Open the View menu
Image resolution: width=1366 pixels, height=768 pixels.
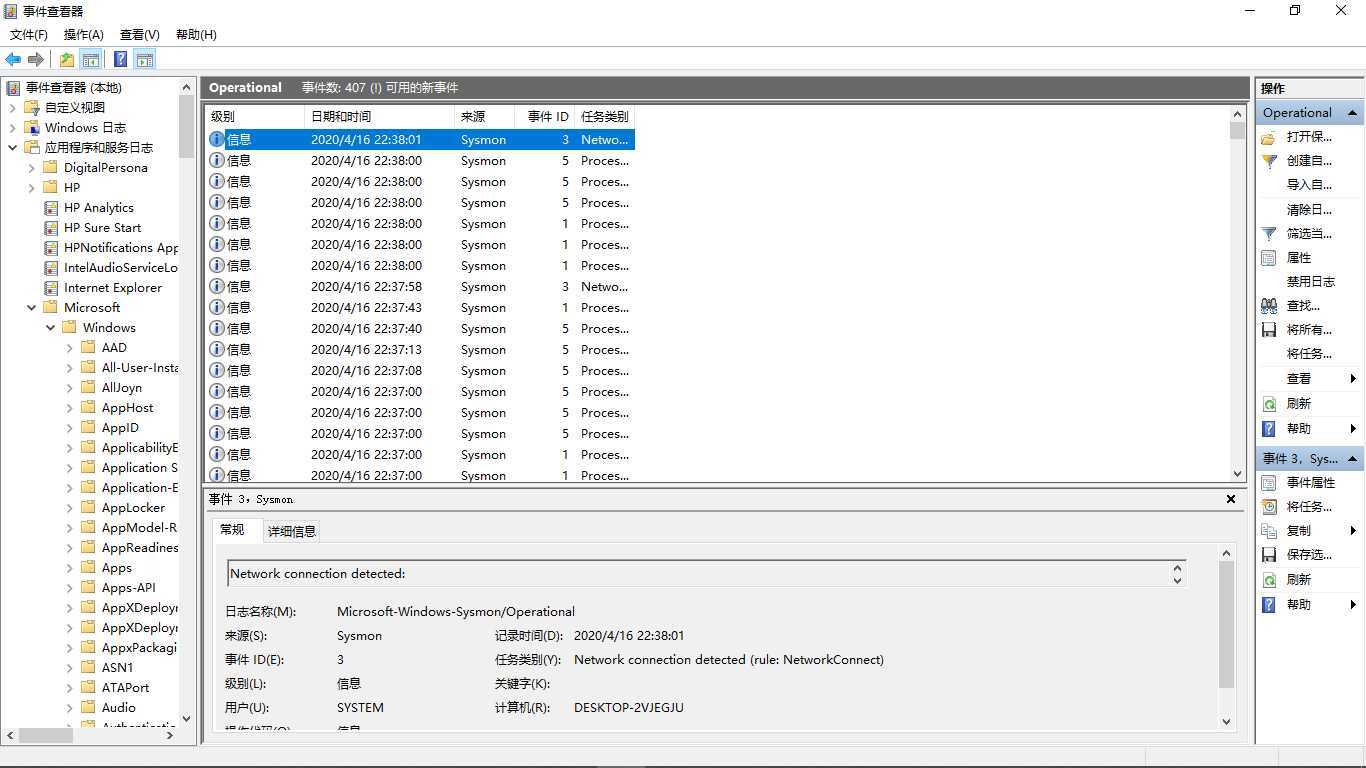pyautogui.click(x=140, y=35)
